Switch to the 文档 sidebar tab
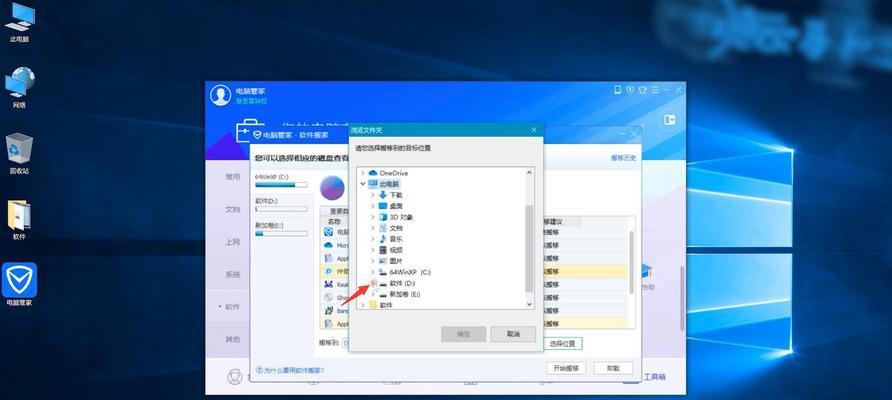The image size is (892, 400). (x=233, y=209)
